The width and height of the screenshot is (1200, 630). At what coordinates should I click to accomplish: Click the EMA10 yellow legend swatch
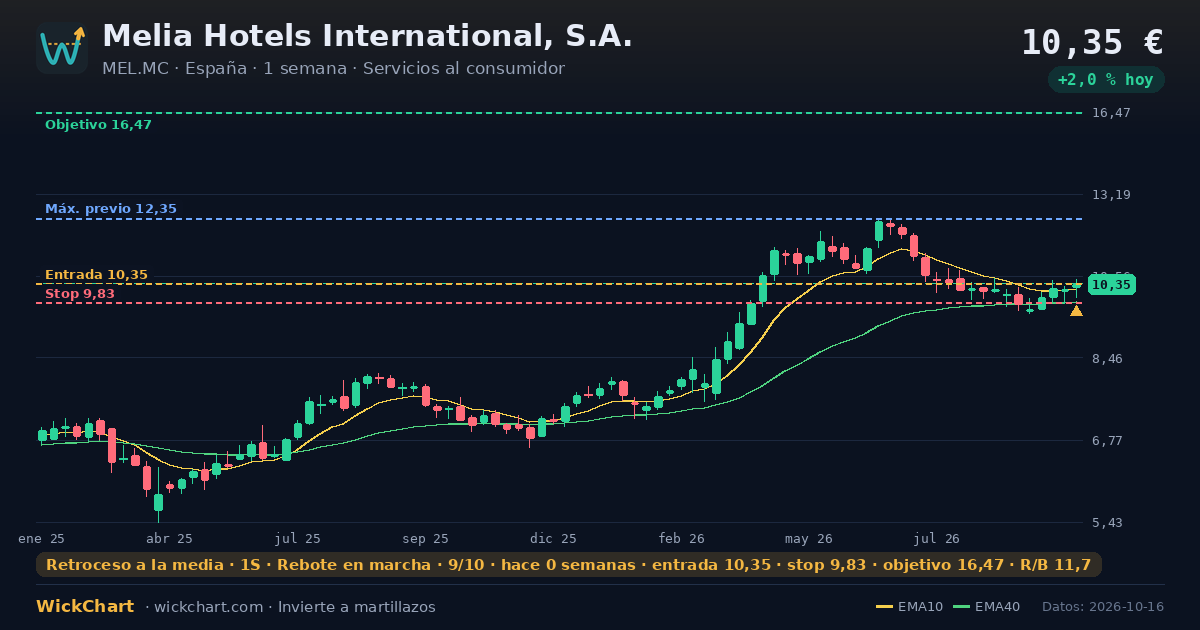pos(885,607)
